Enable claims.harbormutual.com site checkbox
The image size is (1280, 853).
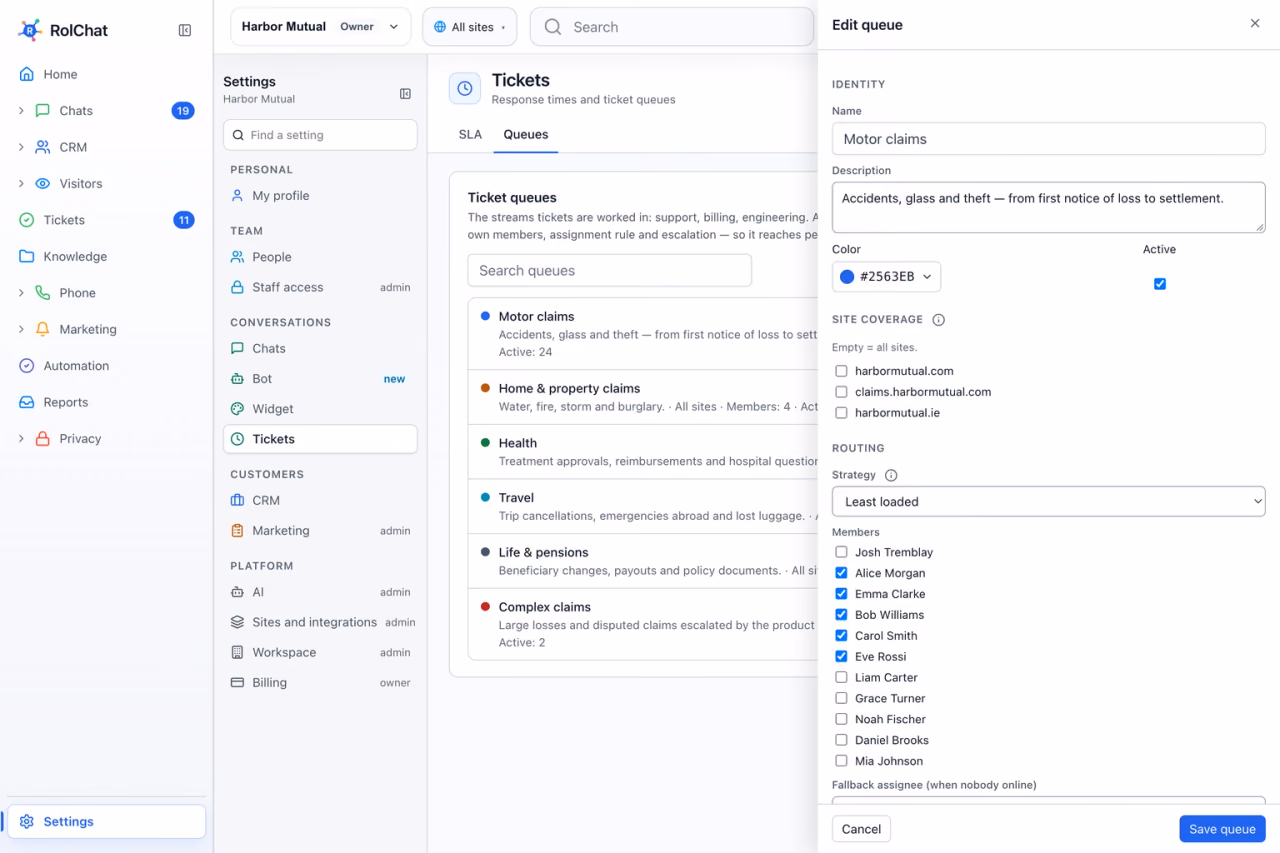(x=841, y=392)
